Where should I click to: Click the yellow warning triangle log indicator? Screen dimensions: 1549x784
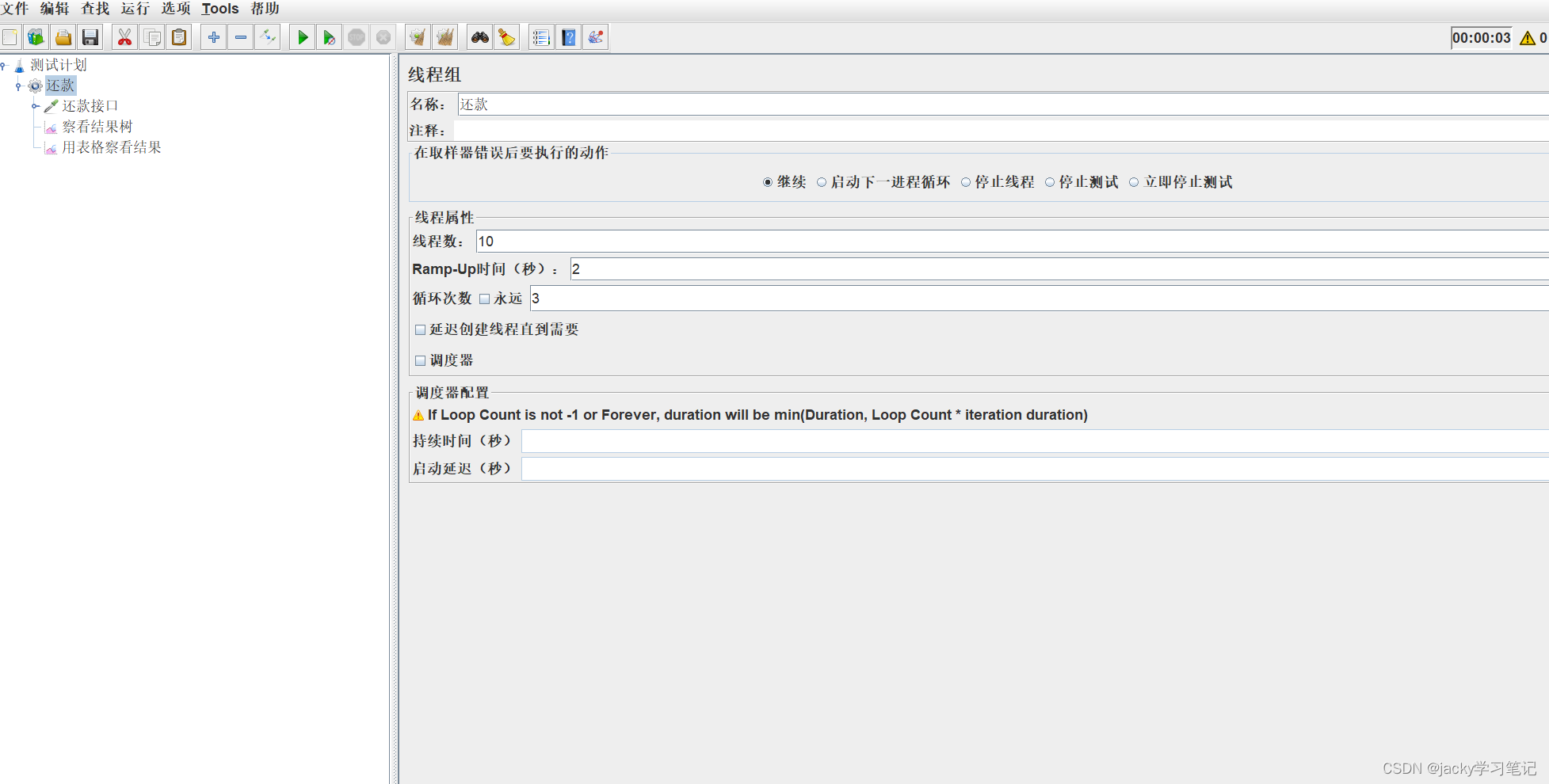click(1528, 38)
